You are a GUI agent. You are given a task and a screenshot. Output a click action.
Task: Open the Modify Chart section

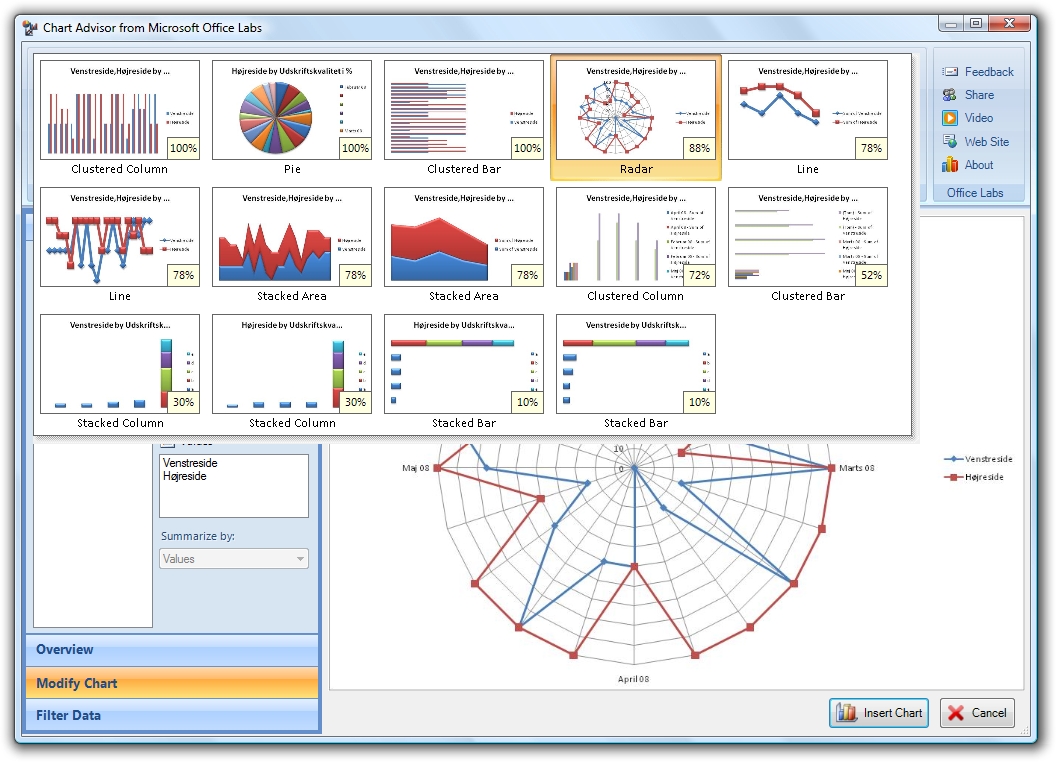[x=172, y=682]
